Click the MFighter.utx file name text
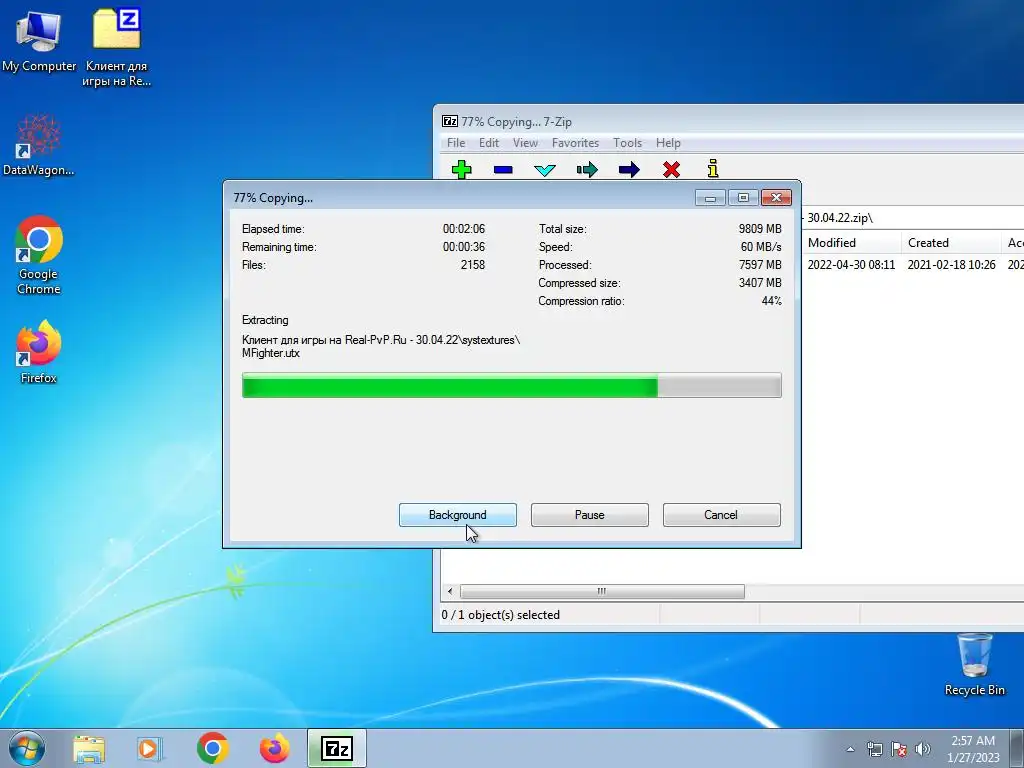This screenshot has width=1024, height=768. pyautogui.click(x=271, y=353)
